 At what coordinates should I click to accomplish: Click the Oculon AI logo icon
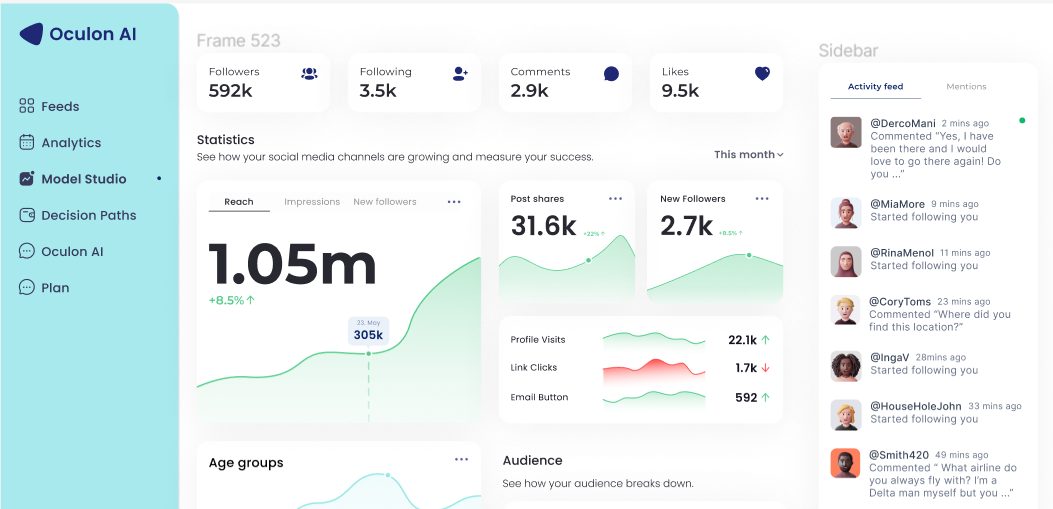[31, 34]
